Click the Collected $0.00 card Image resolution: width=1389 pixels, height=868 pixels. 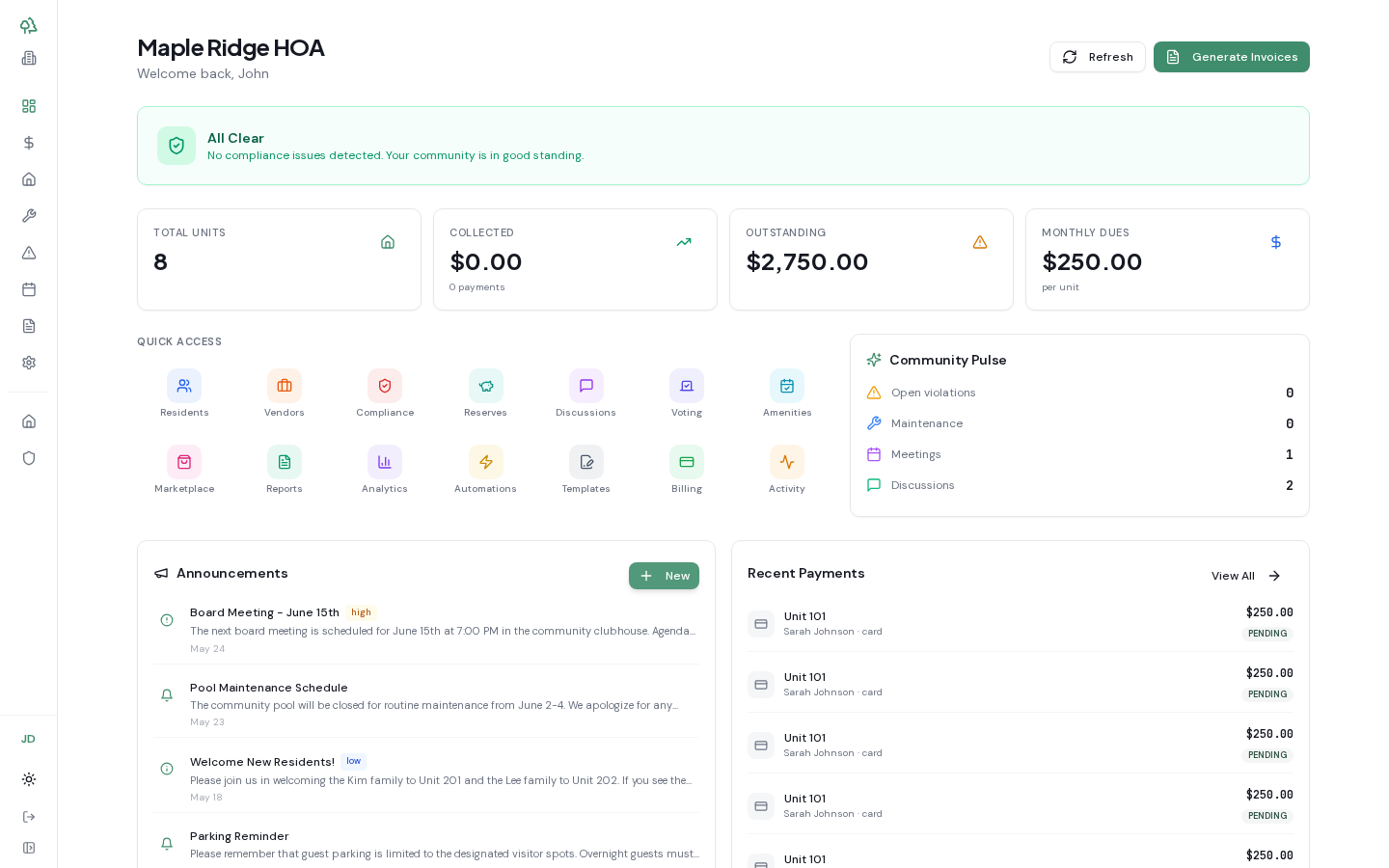pyautogui.click(x=575, y=259)
